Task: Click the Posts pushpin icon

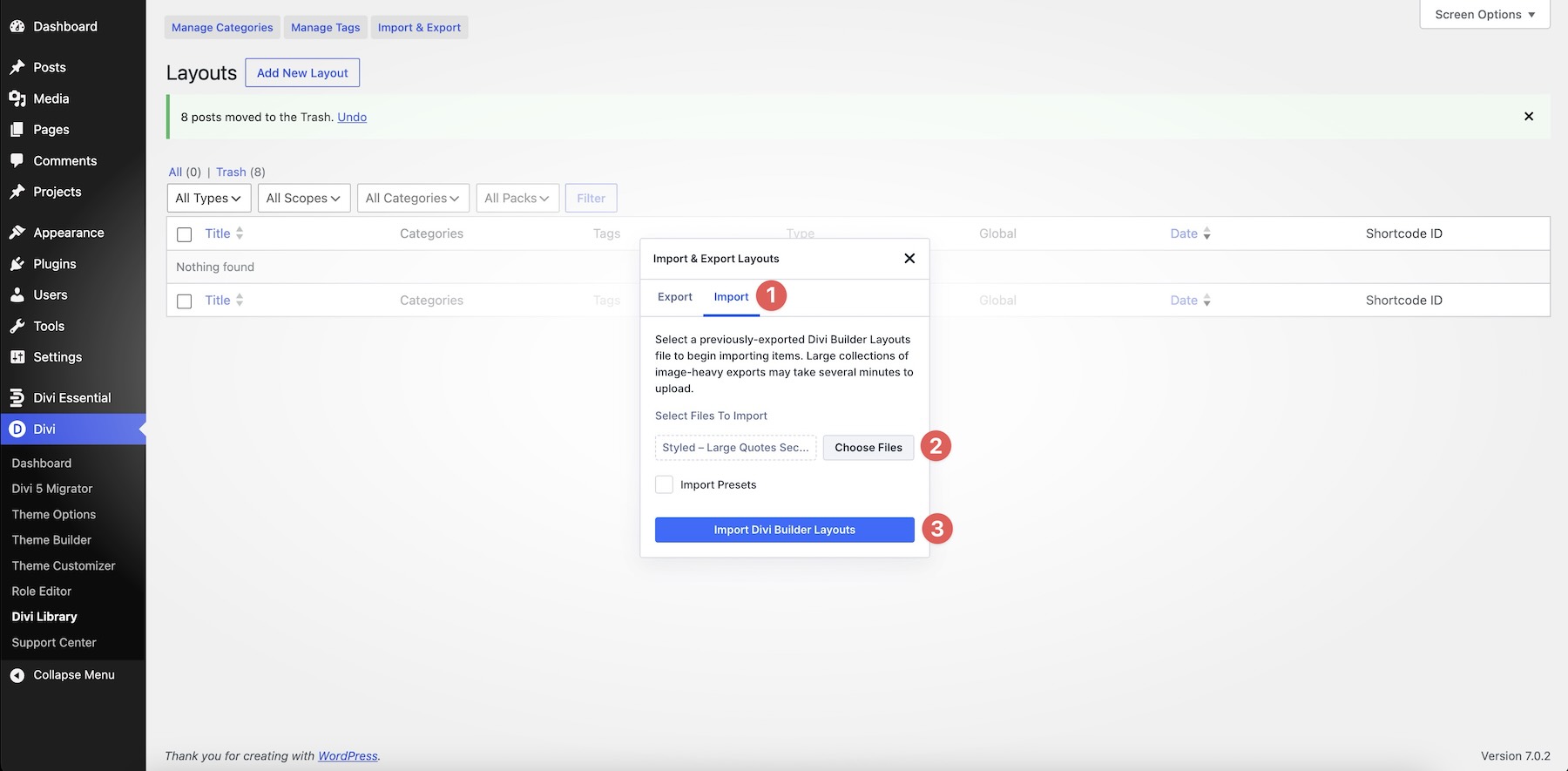Action: pyautogui.click(x=17, y=67)
